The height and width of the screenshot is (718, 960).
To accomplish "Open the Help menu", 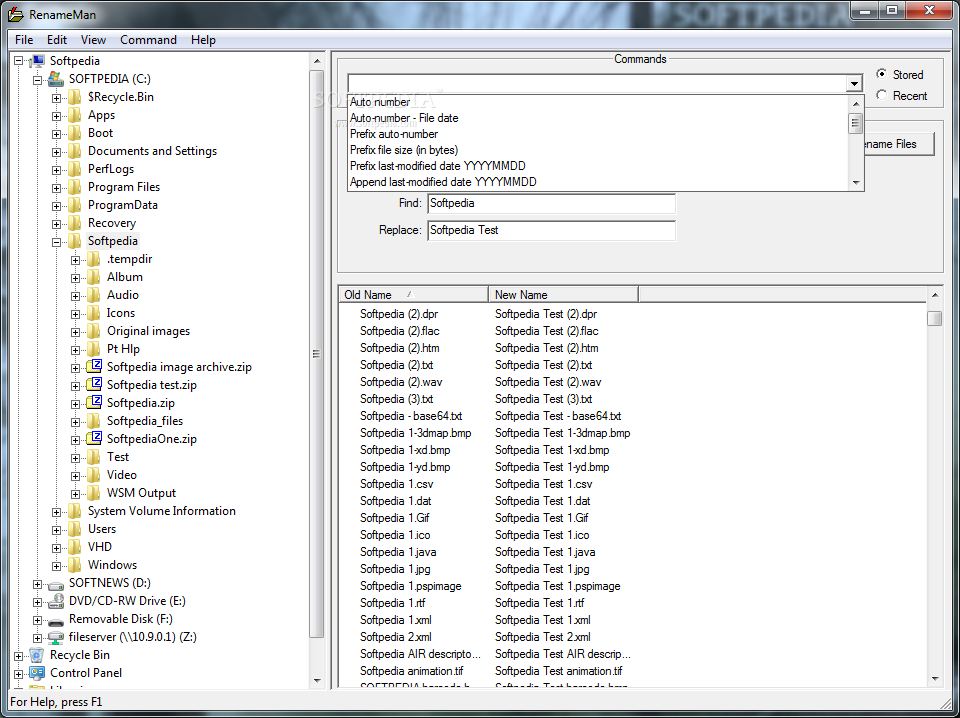I will coord(203,40).
